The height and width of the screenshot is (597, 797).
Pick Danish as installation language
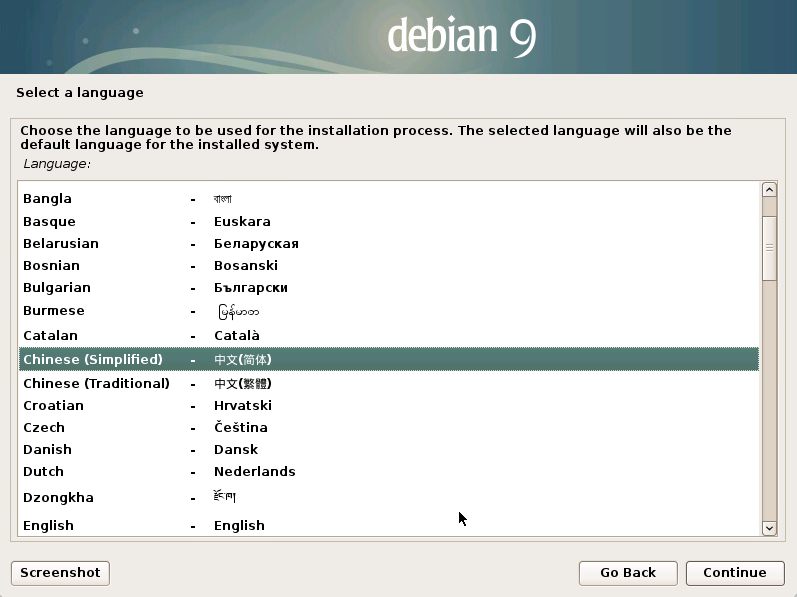click(389, 449)
